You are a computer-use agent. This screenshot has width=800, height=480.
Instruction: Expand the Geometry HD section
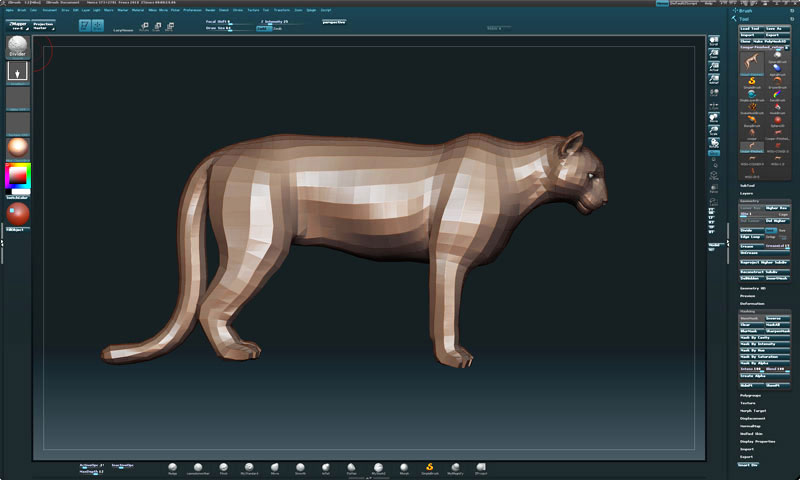(753, 288)
